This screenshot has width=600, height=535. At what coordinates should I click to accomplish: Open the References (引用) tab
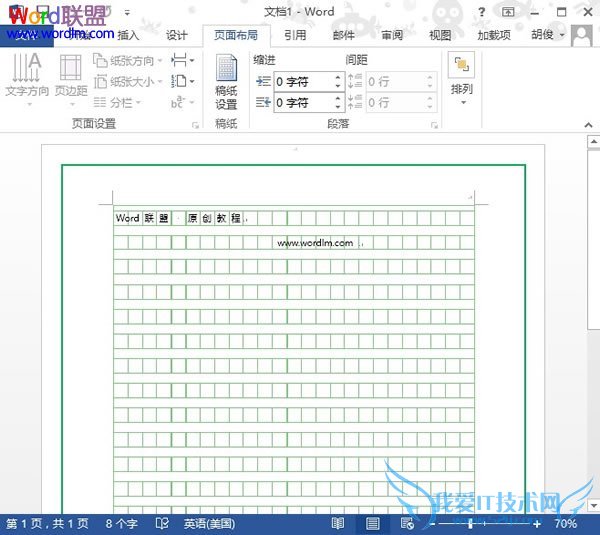click(295, 35)
